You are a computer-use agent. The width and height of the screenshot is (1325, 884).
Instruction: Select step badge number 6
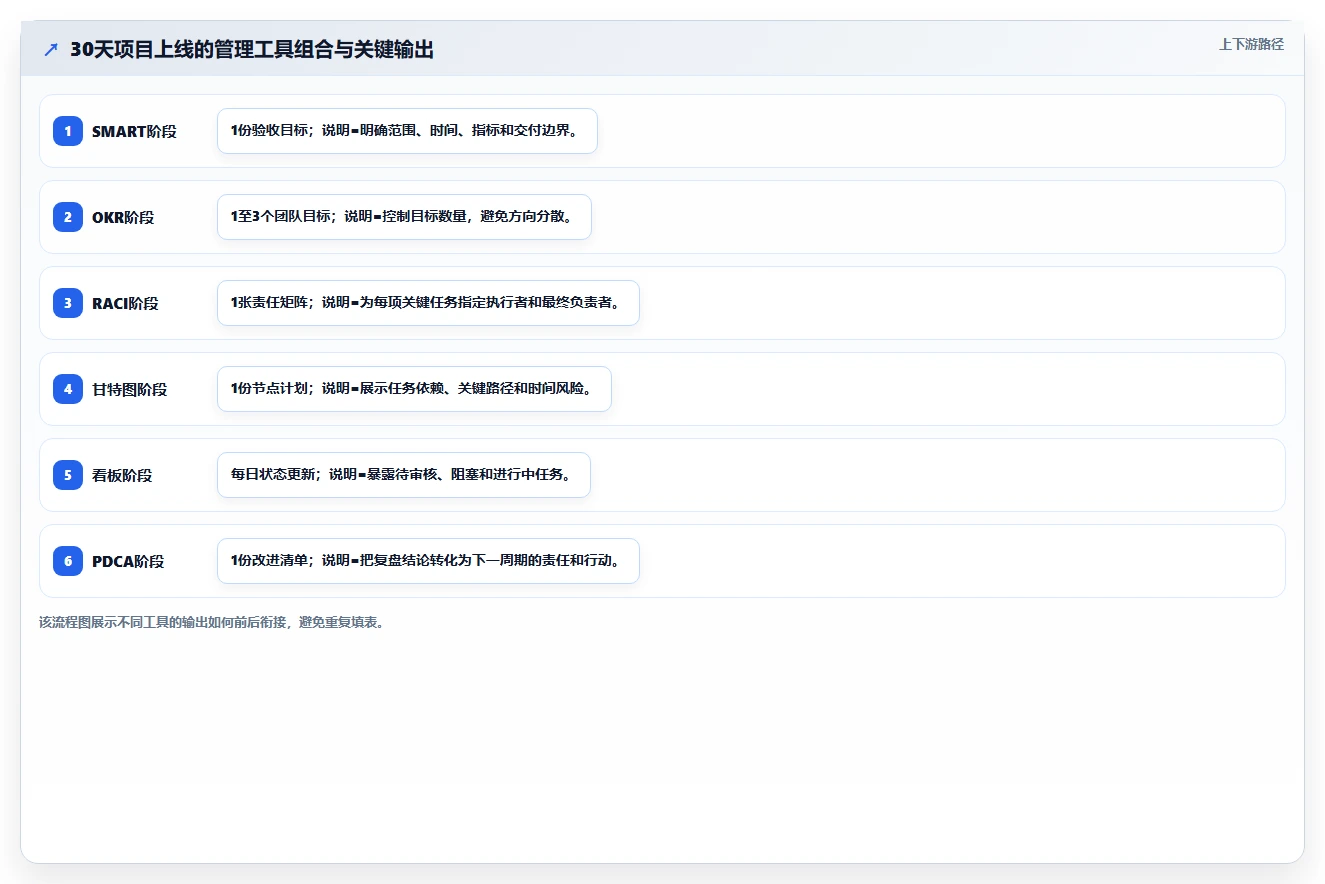pos(68,561)
